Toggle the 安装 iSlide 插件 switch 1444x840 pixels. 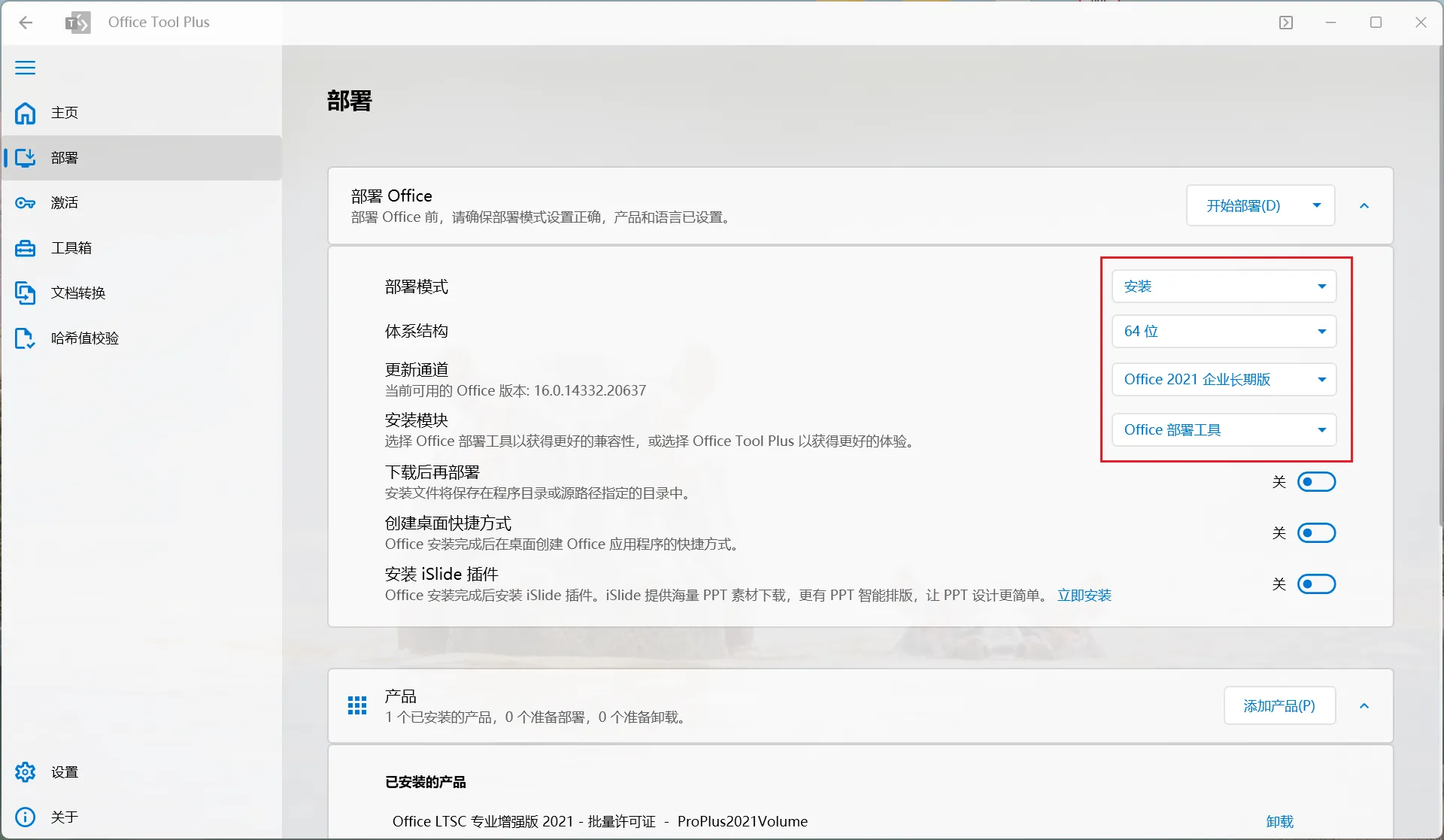click(x=1316, y=584)
